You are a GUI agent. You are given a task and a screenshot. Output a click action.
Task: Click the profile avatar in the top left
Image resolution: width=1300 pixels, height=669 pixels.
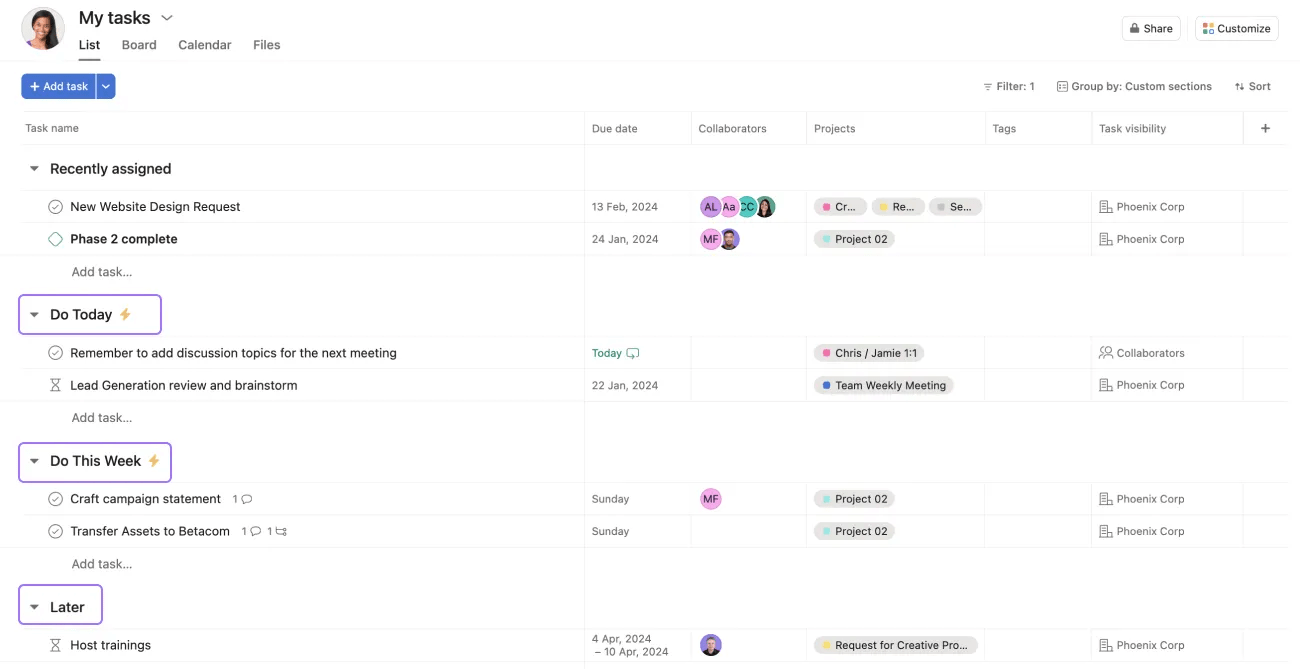(42, 29)
